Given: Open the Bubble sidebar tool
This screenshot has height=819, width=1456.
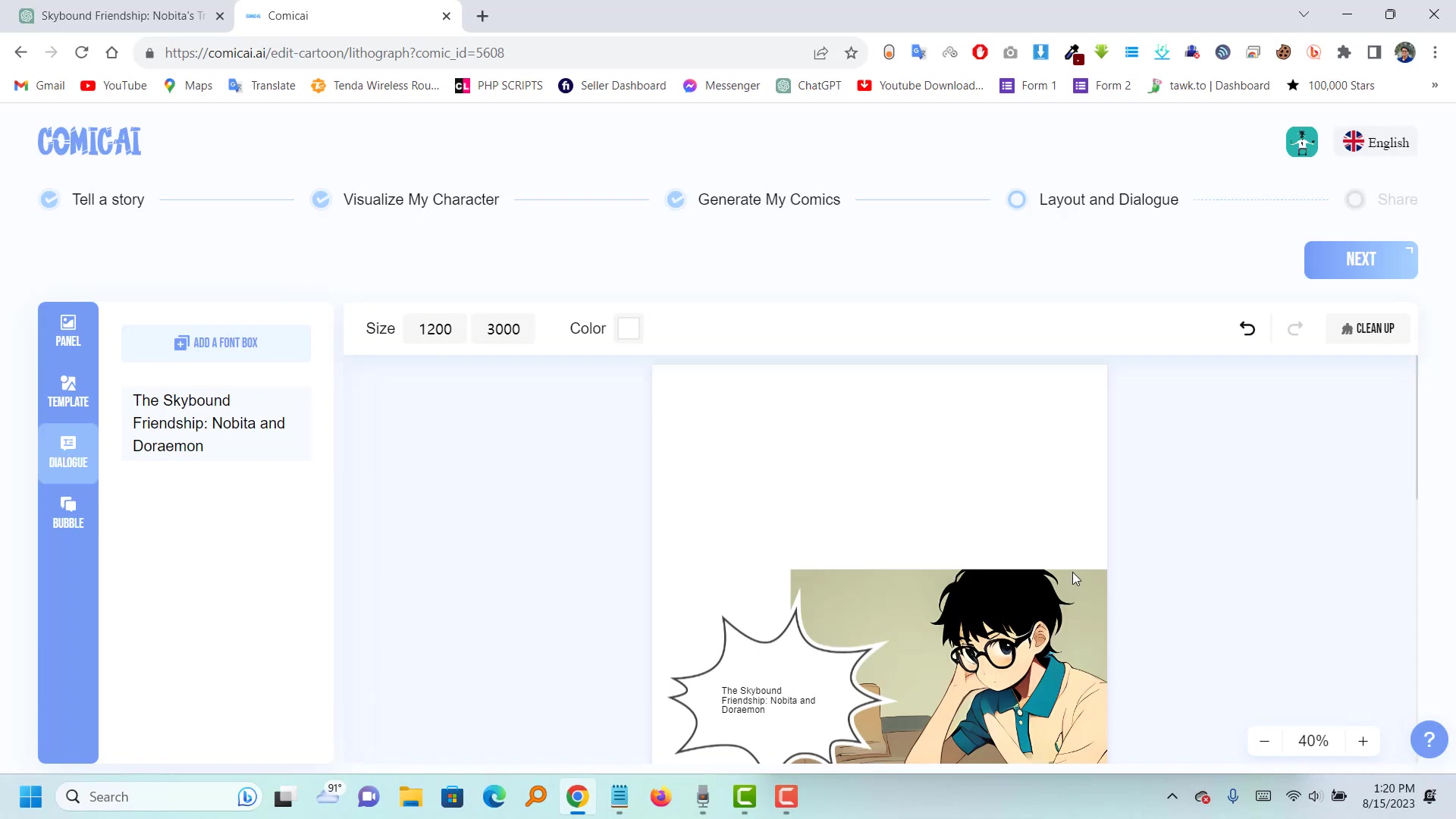Looking at the screenshot, I should pos(67,513).
